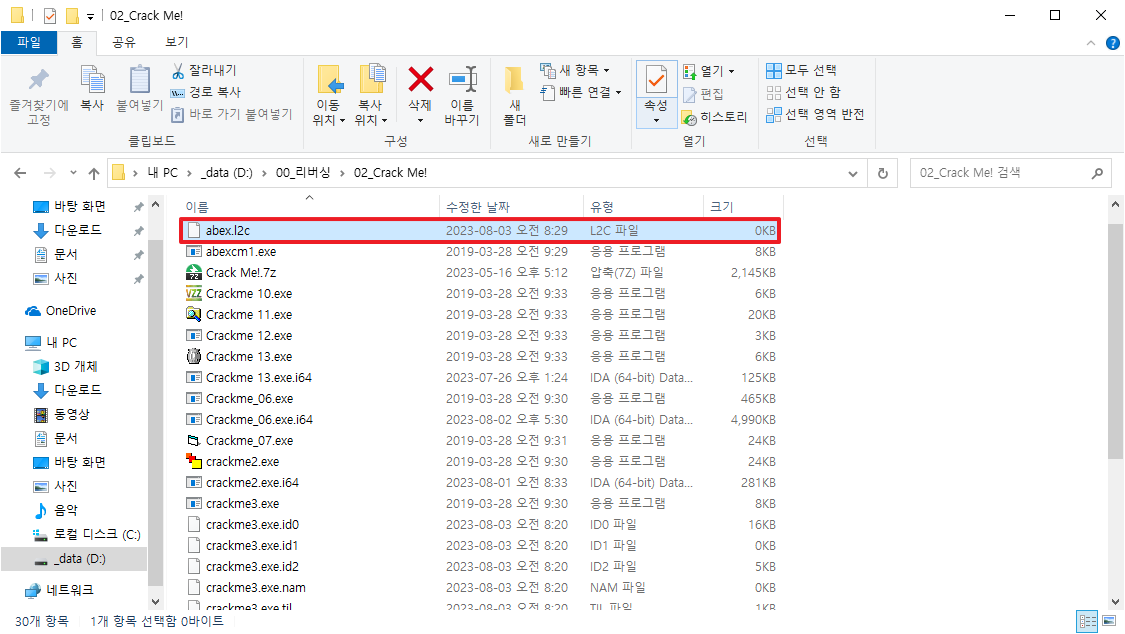Image resolution: width=1125 pixels, height=634 pixels.
Task: Click History (히스토리) button
Action: point(715,117)
